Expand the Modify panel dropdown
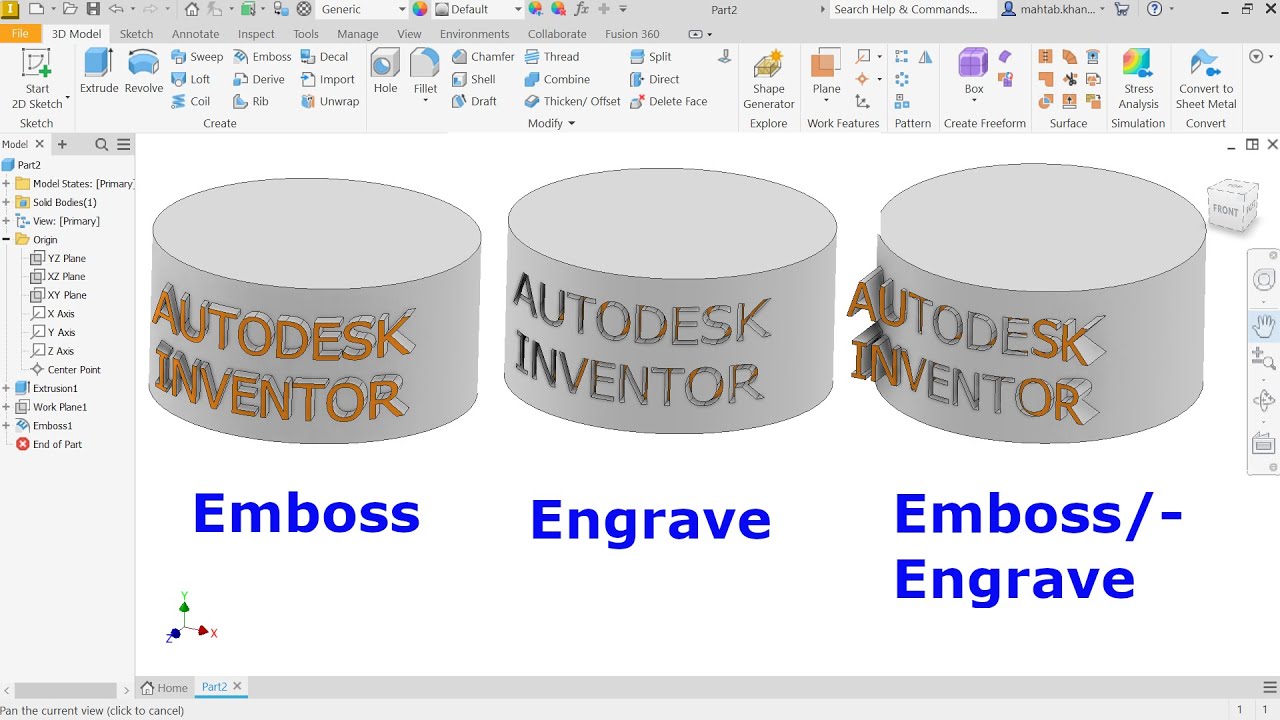1280x720 pixels. pyautogui.click(x=571, y=123)
